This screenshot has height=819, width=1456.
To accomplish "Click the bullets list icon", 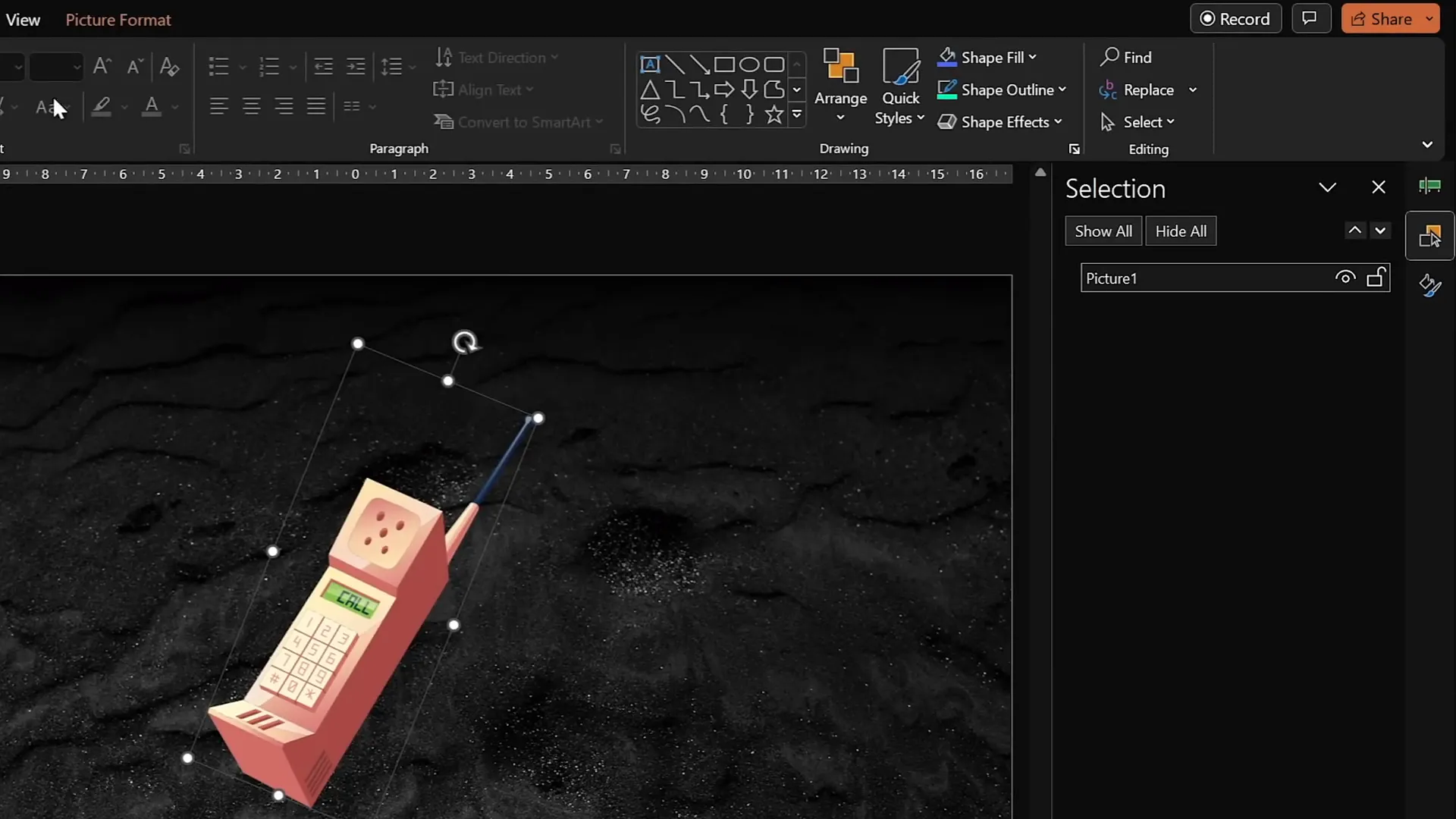I will pos(218,67).
